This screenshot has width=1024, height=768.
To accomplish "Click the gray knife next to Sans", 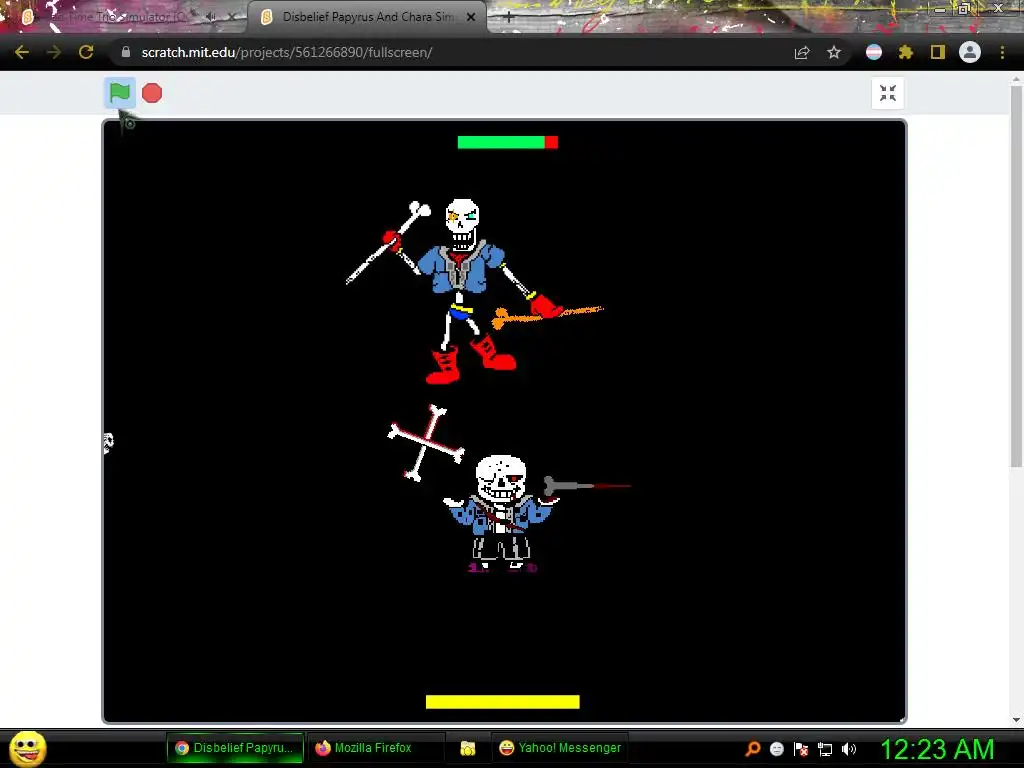I will [x=587, y=486].
